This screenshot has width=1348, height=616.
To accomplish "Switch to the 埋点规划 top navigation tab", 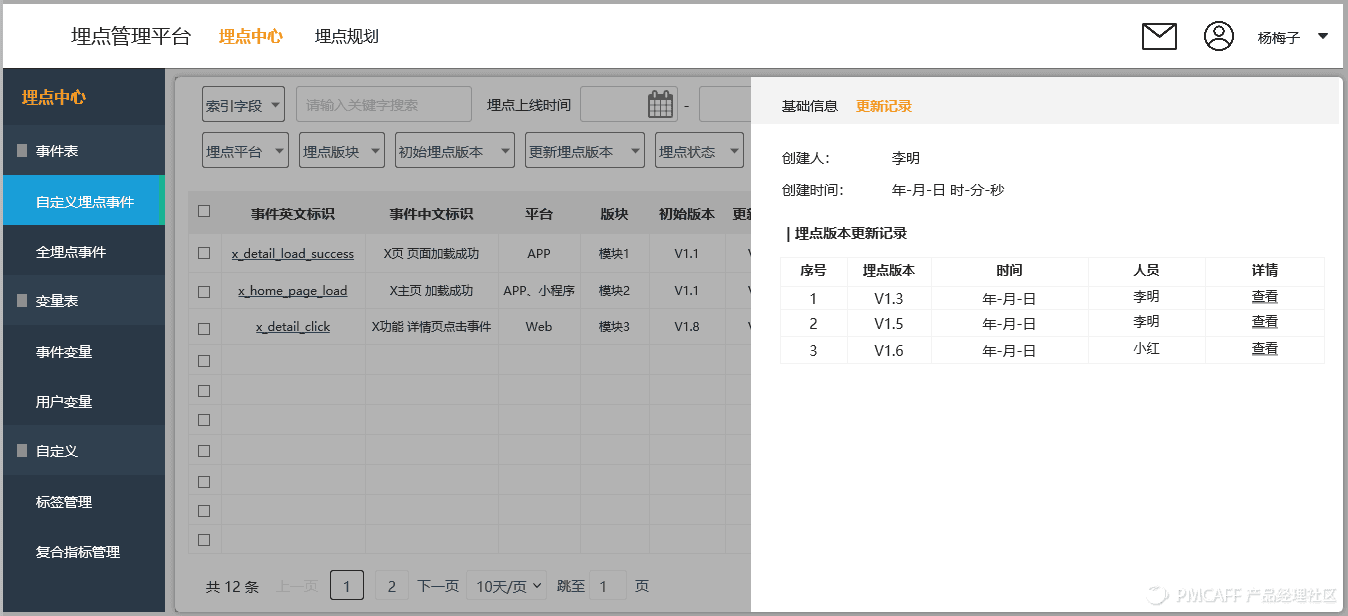I will coord(347,37).
